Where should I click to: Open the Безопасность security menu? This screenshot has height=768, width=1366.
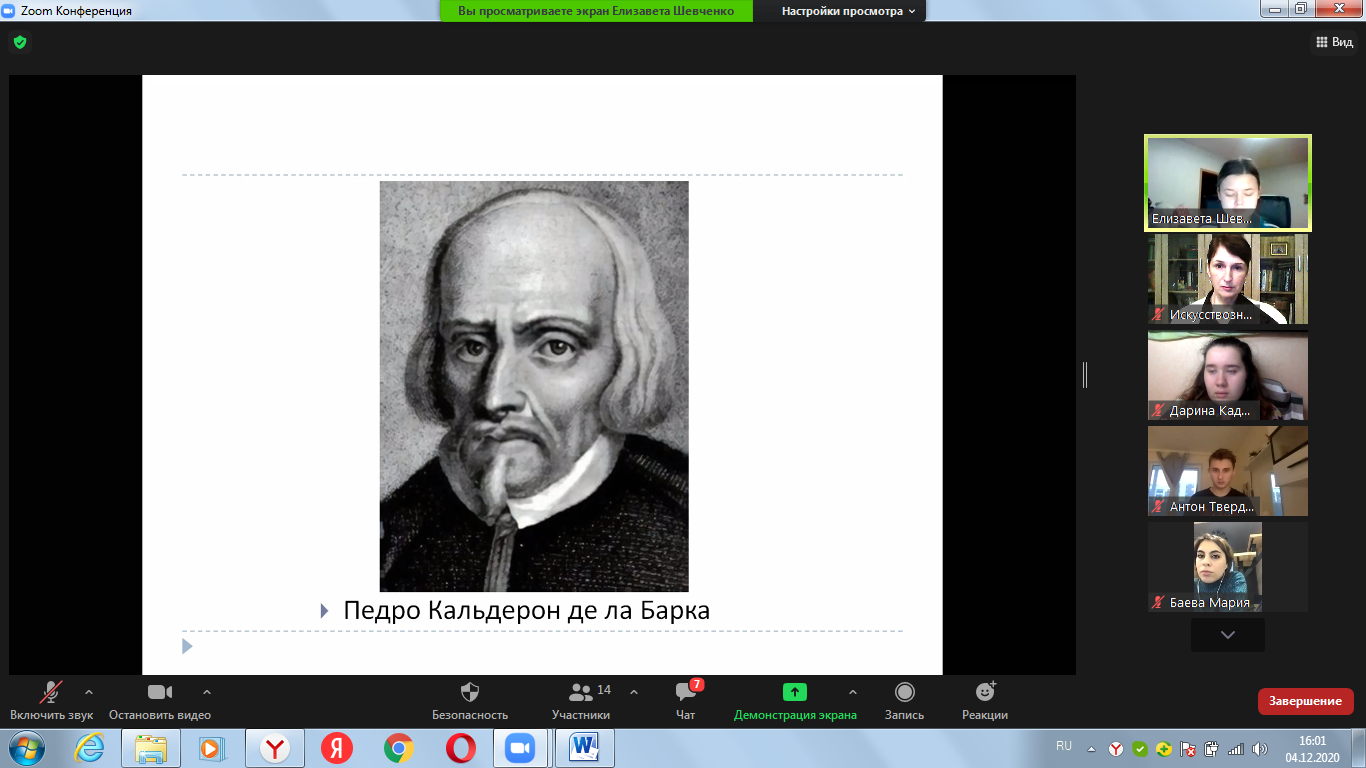tap(470, 701)
